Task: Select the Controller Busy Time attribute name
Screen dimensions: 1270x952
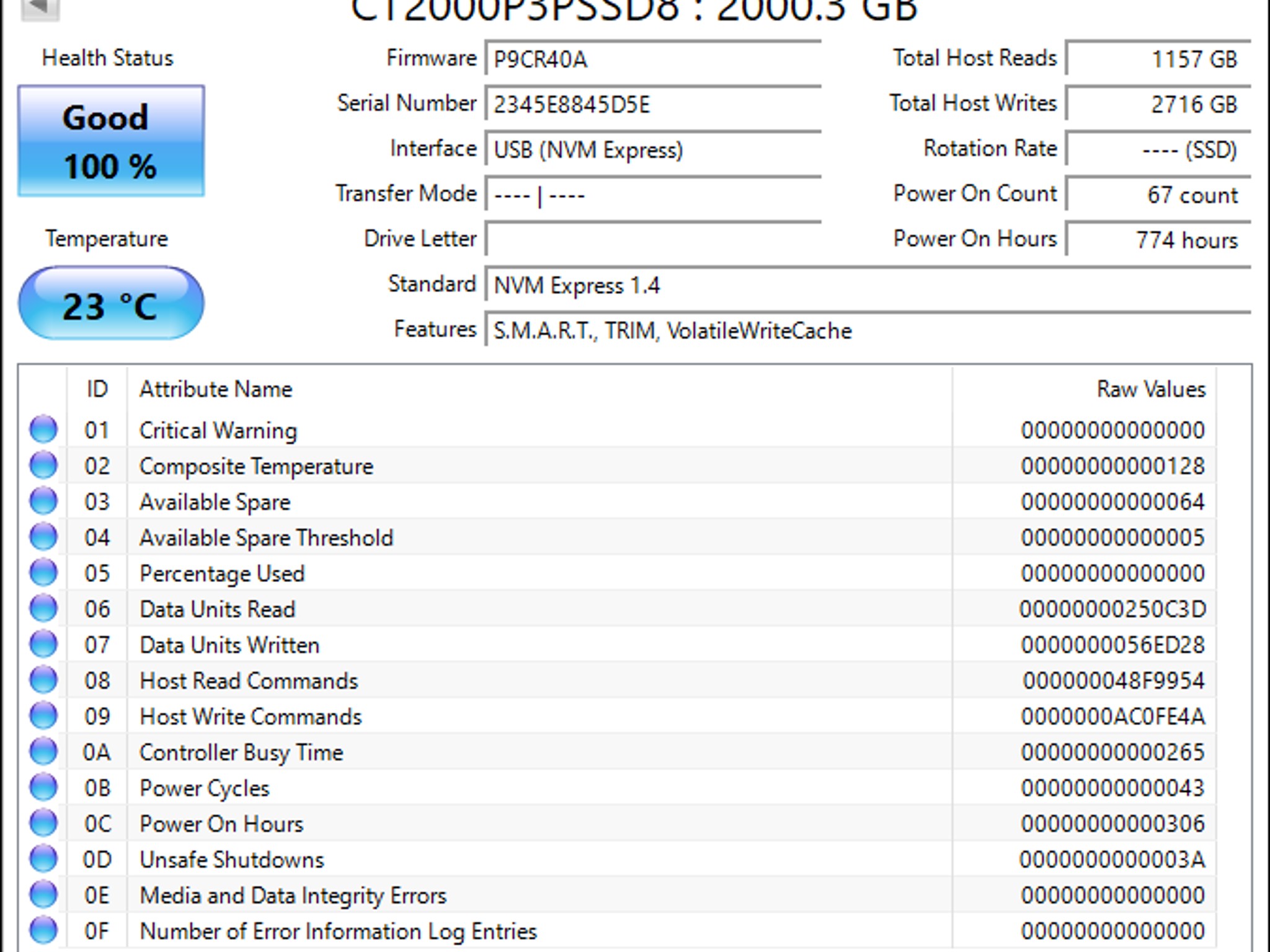Action: tap(241, 752)
